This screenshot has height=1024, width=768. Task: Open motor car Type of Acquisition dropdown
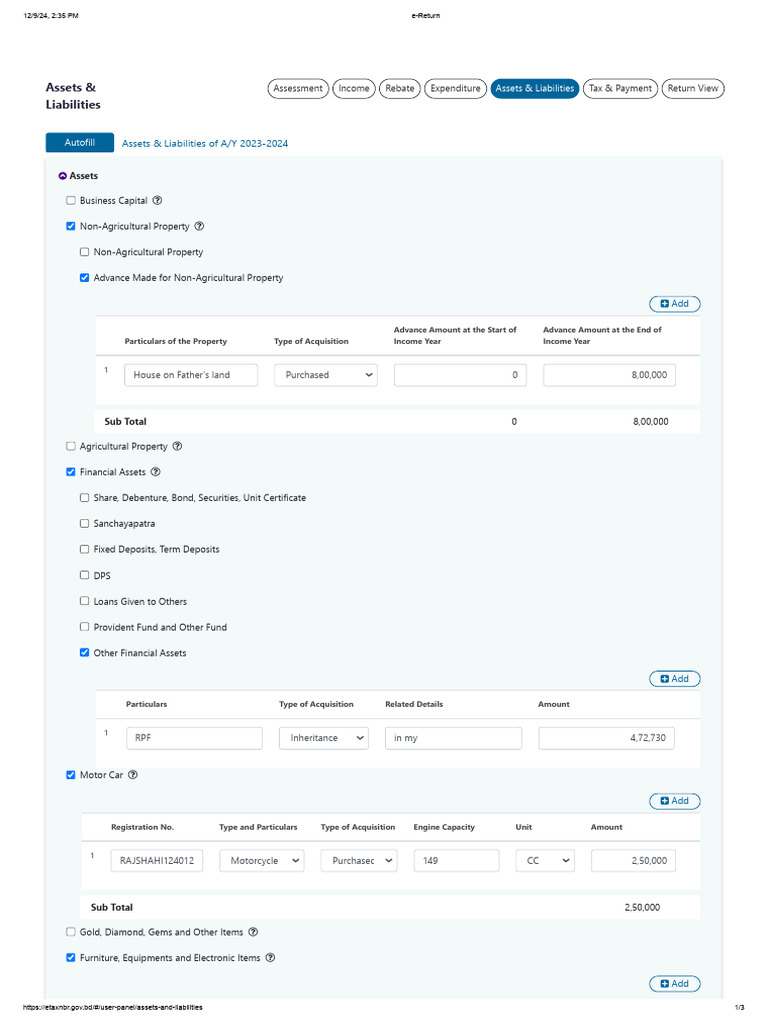click(359, 861)
